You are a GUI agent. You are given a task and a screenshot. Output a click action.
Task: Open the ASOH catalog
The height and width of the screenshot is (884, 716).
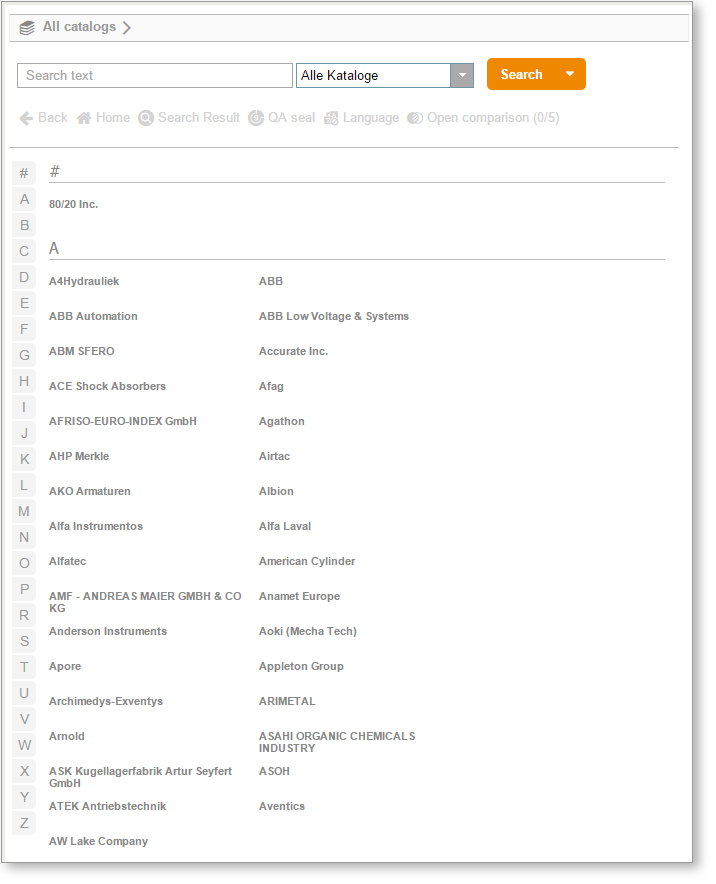(x=274, y=771)
